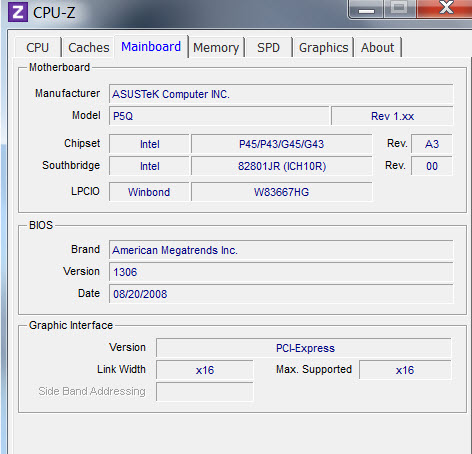Viewport: 472px width, 454px height.
Task: Click the Southbridge label
Action: point(71,165)
